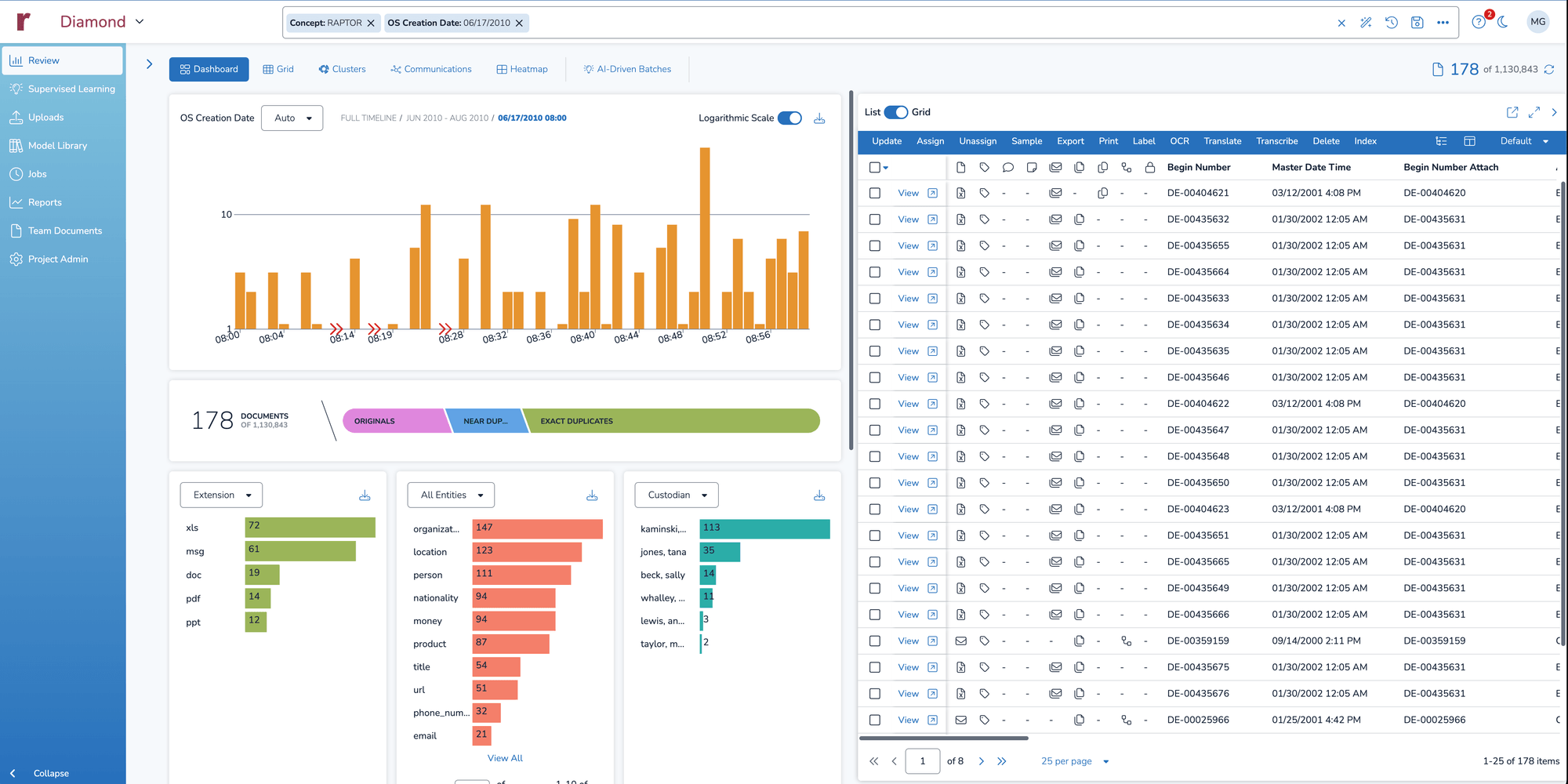Download the OS Creation Date chart
Viewport: 1568px width, 784px height.
point(819,118)
